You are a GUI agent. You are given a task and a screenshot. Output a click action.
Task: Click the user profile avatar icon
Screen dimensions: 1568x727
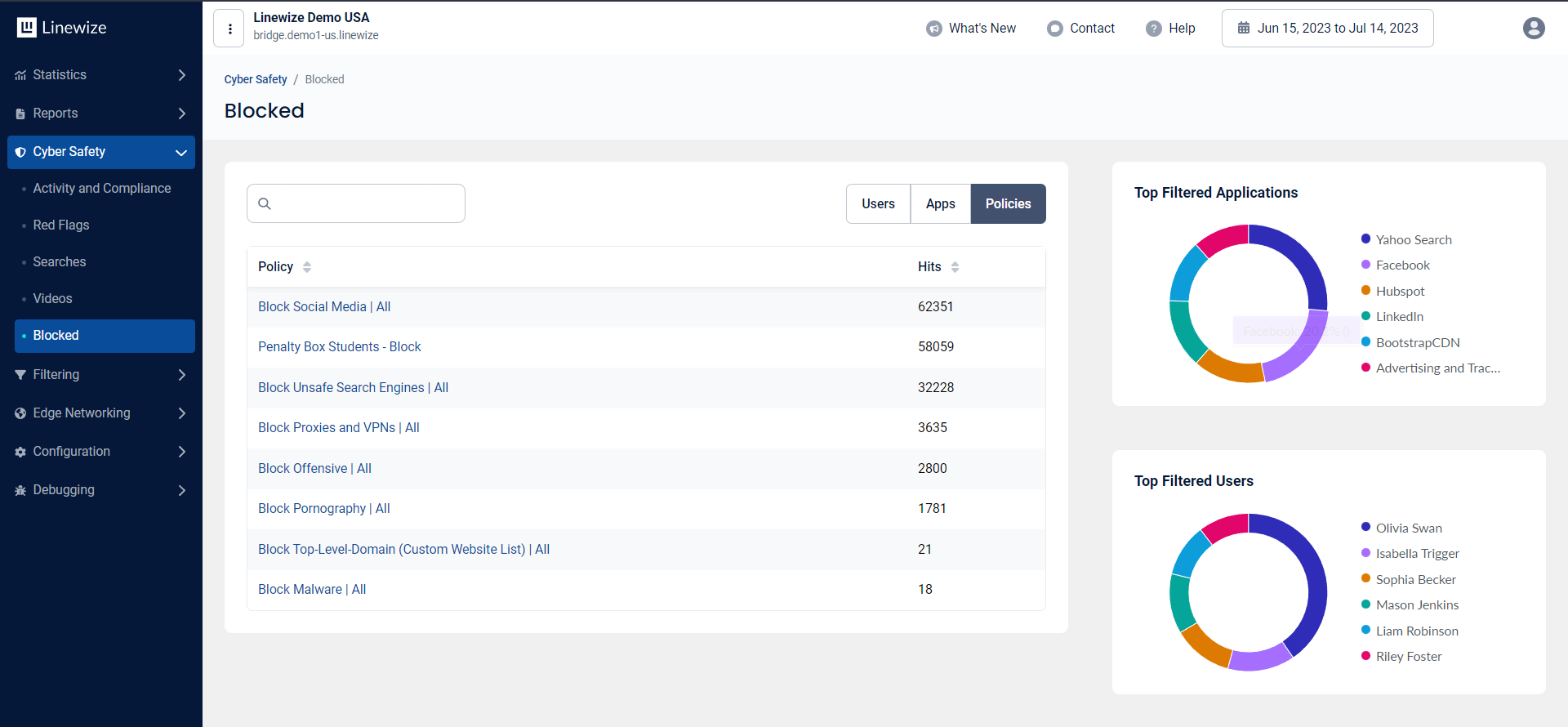click(x=1533, y=29)
